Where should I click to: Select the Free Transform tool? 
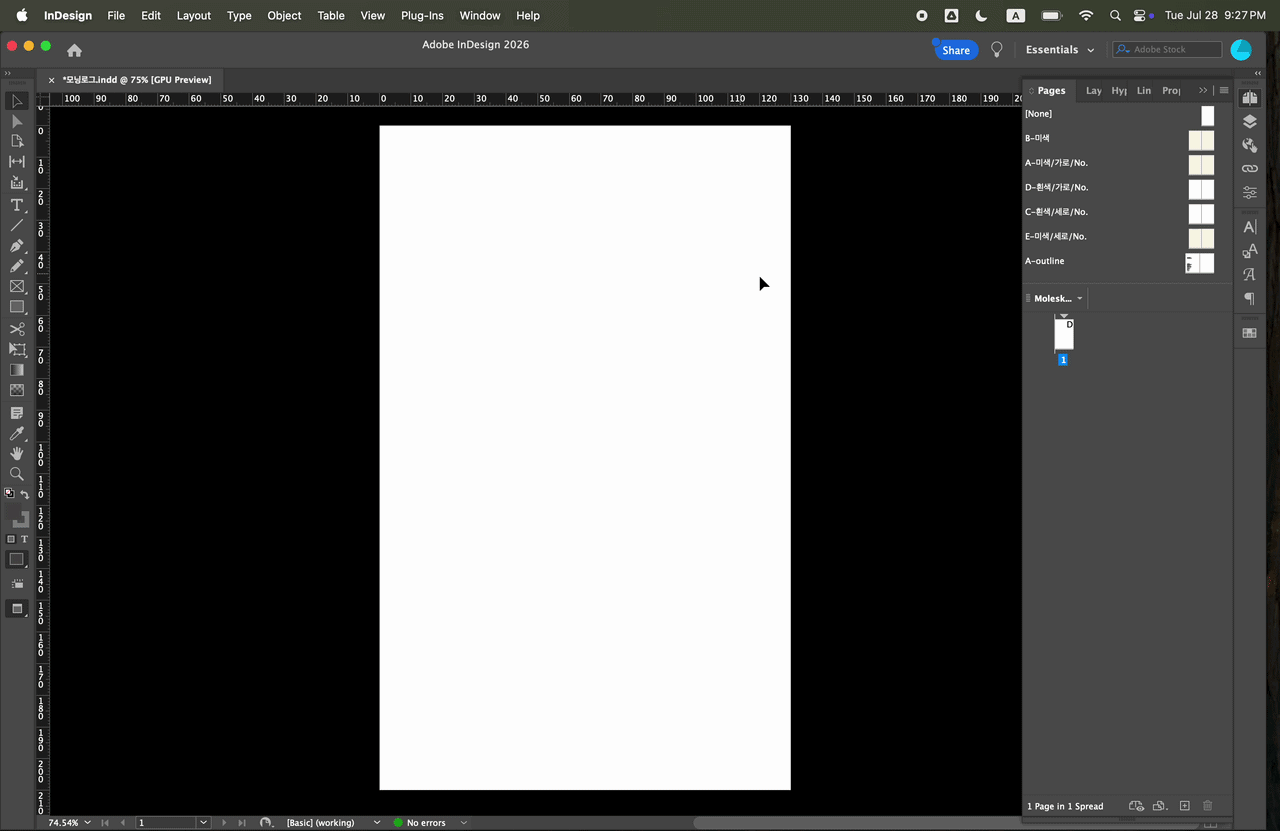[17, 349]
